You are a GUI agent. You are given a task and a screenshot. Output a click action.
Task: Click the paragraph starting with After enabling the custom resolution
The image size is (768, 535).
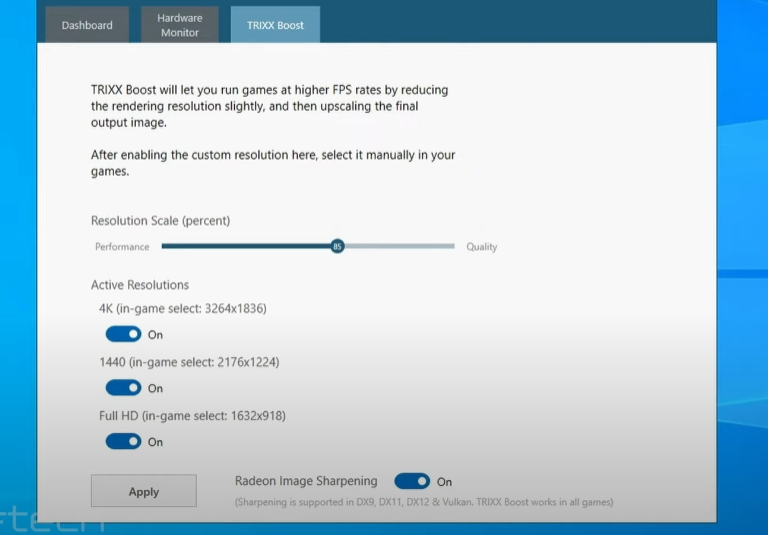(x=273, y=163)
